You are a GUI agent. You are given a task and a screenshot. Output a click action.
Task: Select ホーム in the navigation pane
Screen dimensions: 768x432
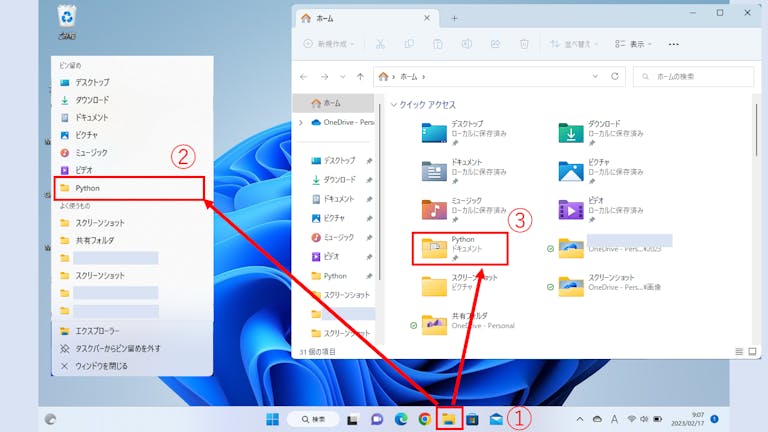click(x=334, y=103)
